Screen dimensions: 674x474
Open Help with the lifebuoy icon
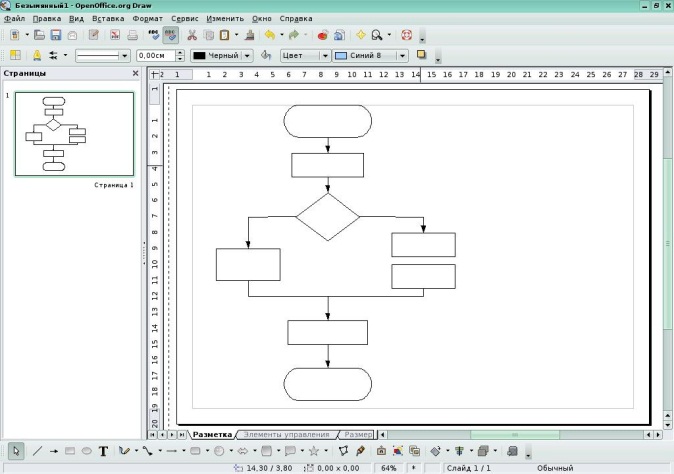(407, 35)
